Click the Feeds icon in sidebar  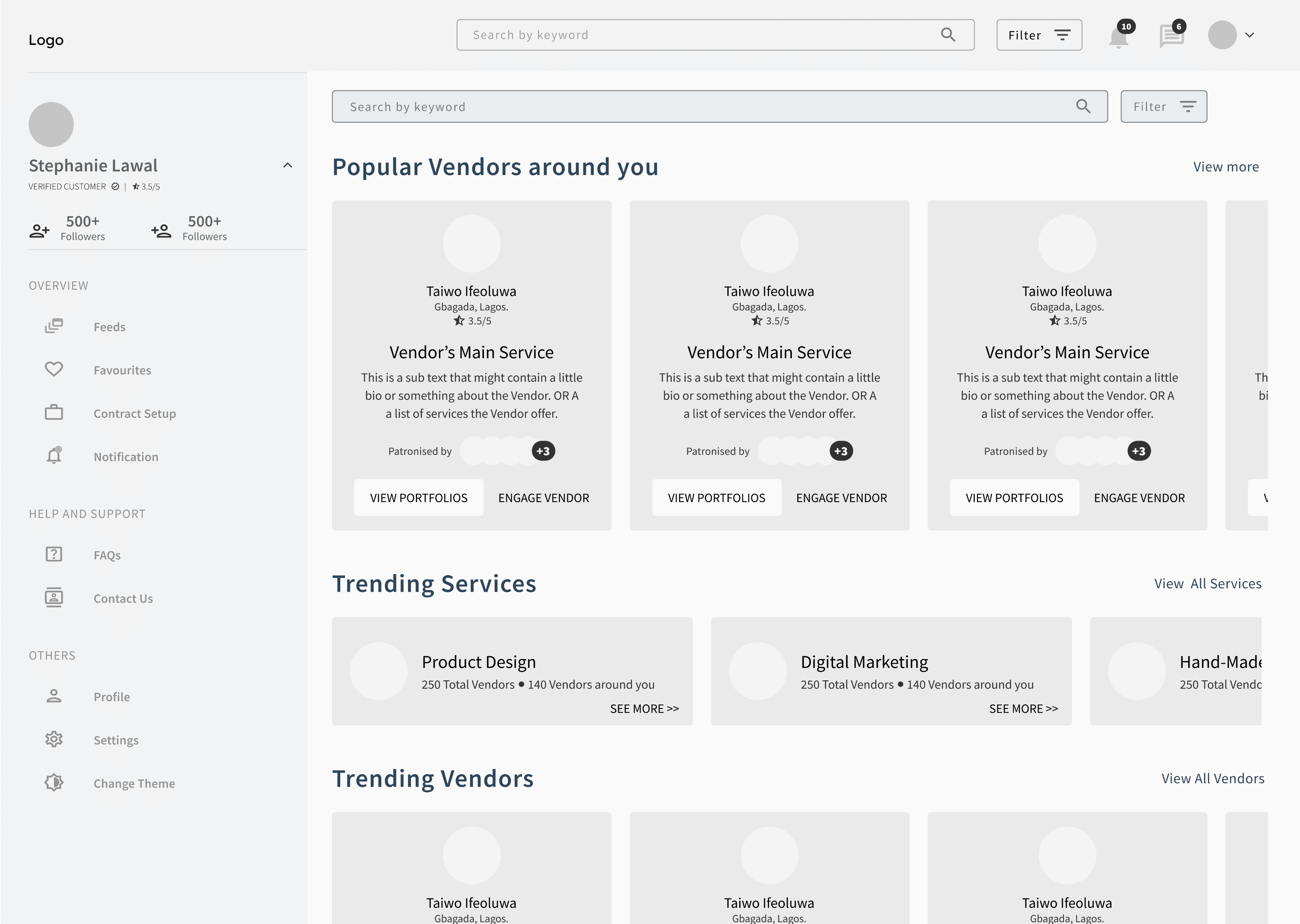pos(54,326)
